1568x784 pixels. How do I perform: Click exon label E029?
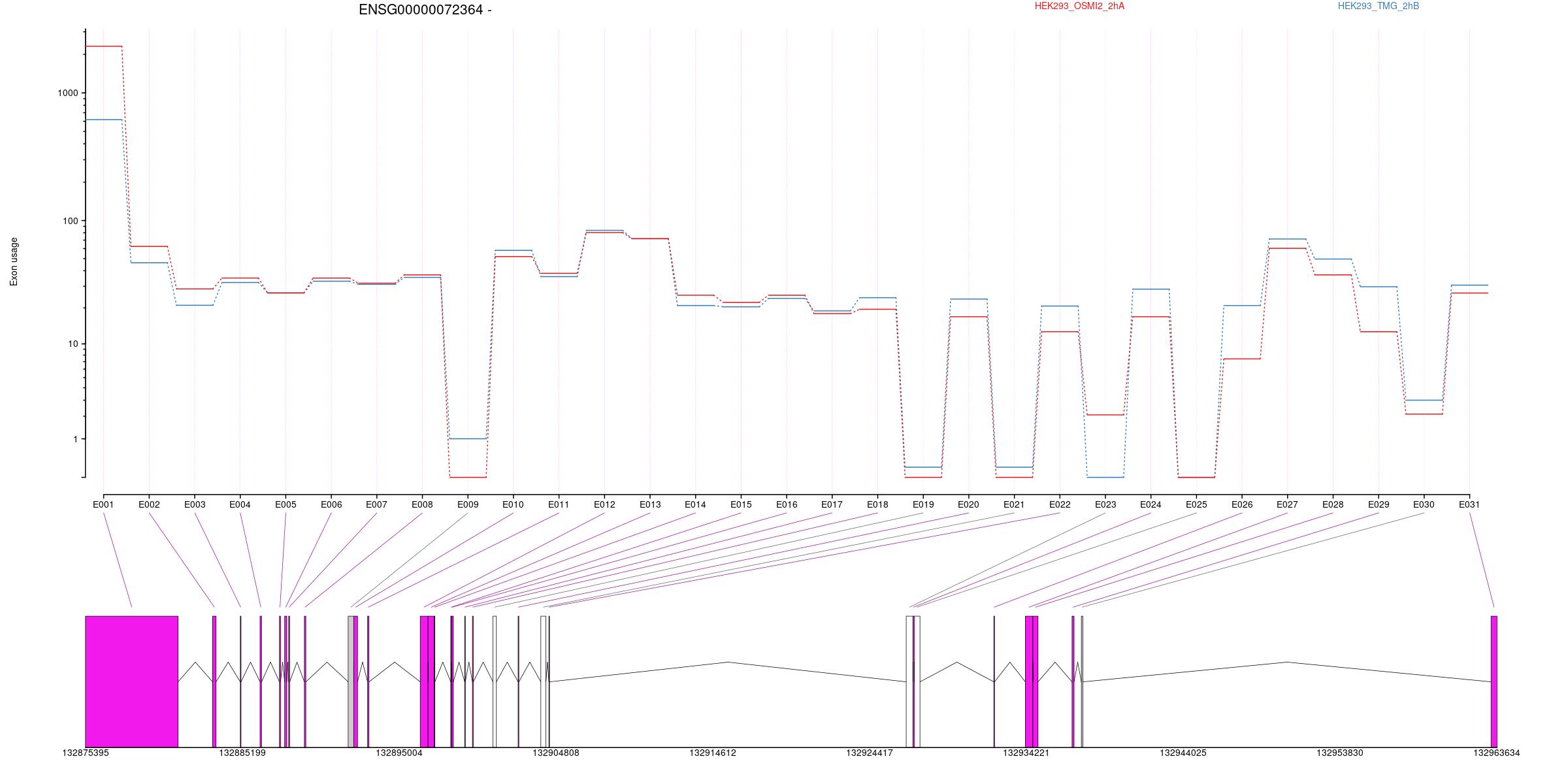1379,504
